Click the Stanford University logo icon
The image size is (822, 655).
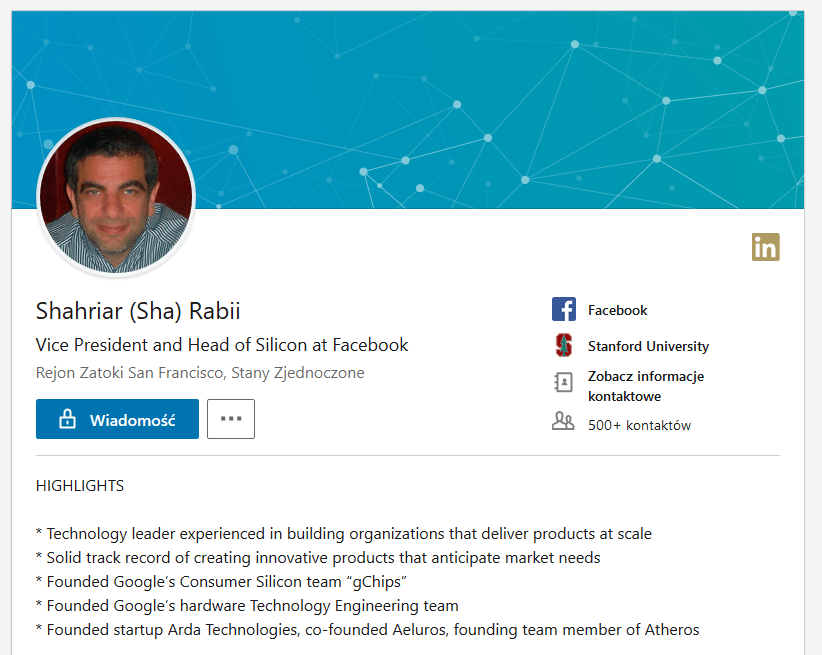click(x=564, y=346)
